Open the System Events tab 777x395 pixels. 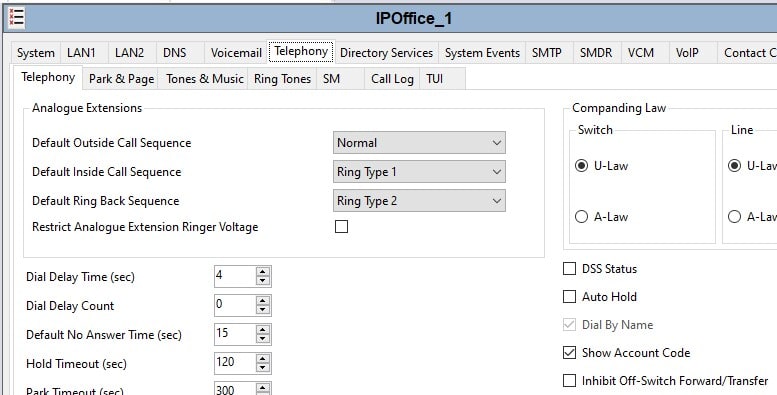482,53
